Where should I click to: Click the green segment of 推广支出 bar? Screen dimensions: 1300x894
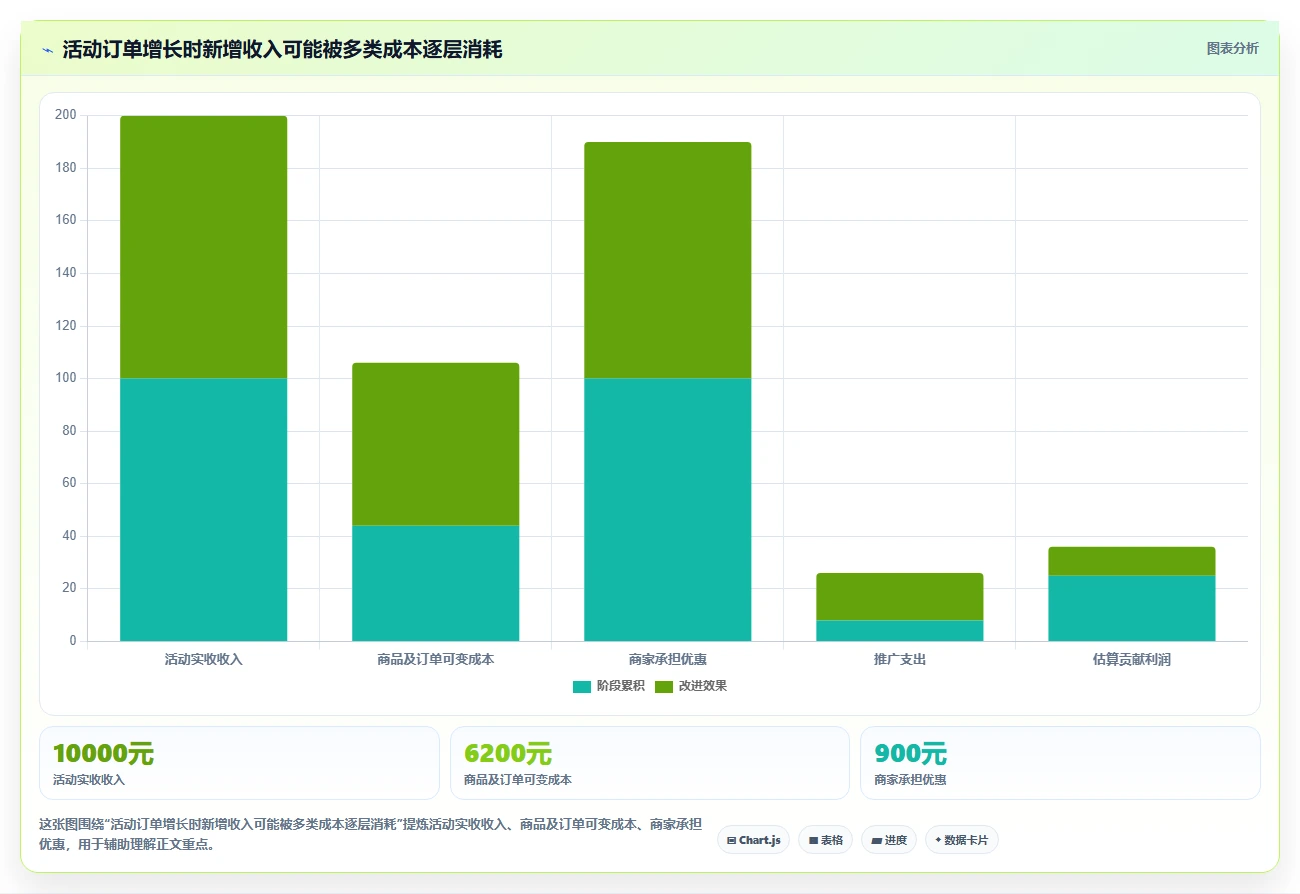[x=899, y=597]
